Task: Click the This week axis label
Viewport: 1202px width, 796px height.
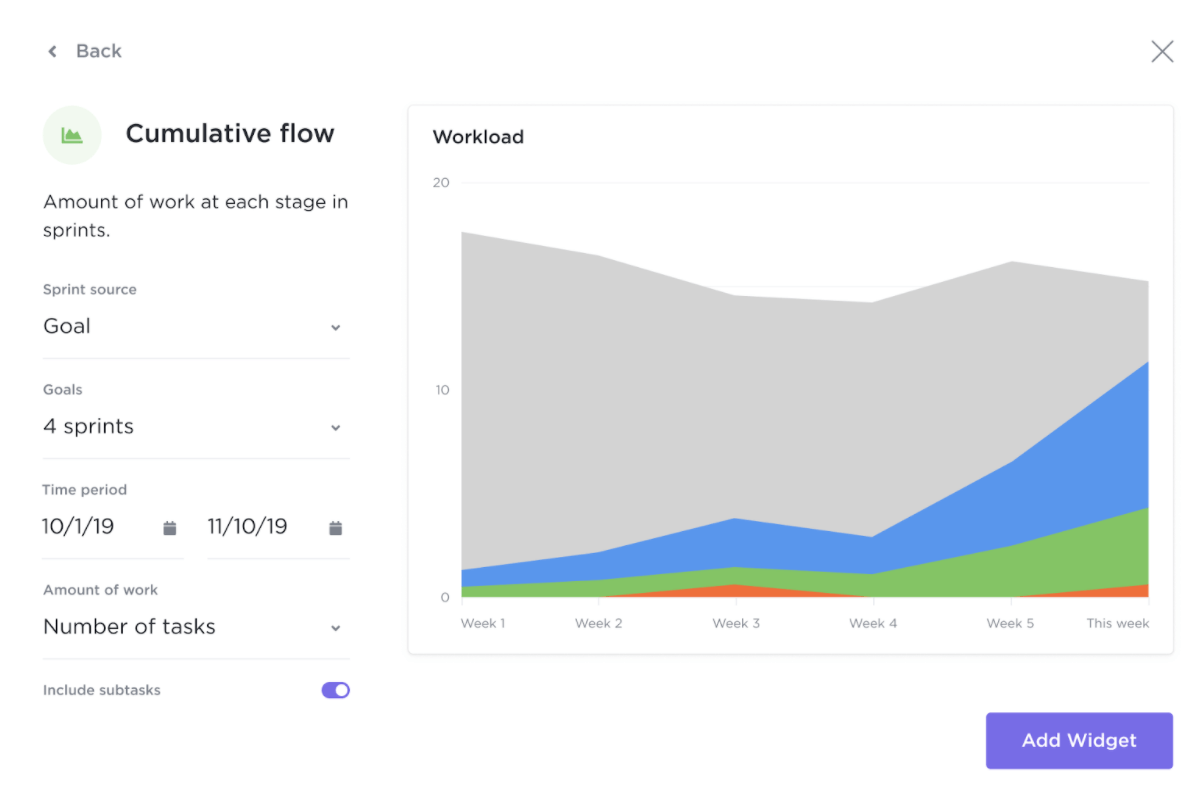Action: point(1118,623)
